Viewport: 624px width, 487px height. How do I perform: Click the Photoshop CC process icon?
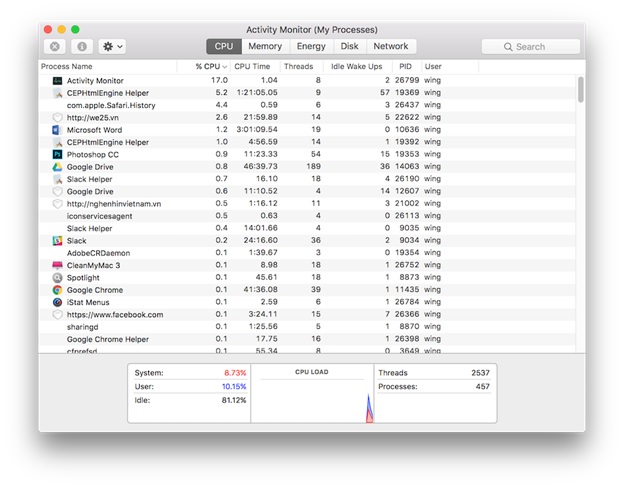[57, 154]
